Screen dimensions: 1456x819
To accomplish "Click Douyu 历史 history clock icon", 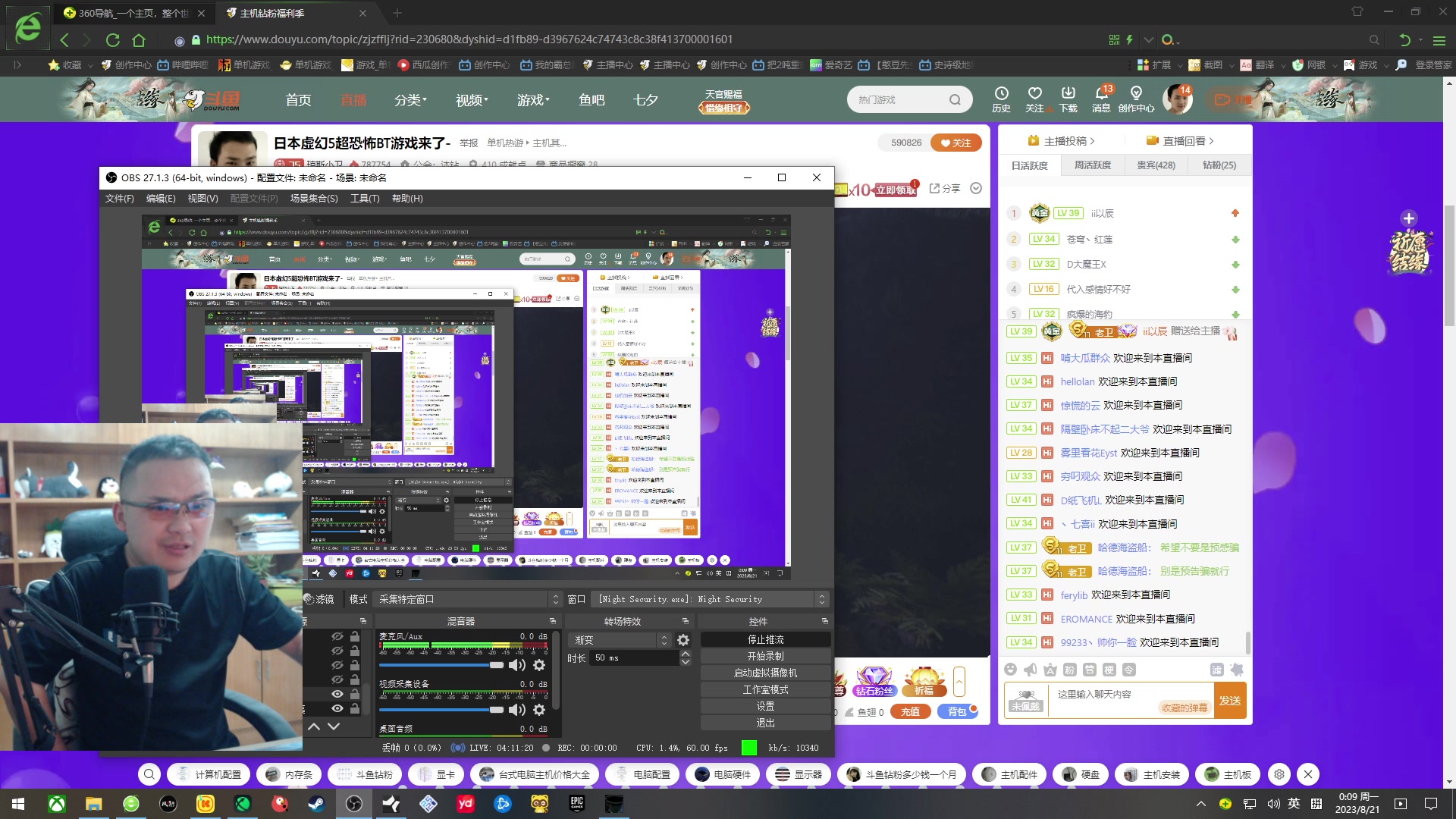I will [1001, 93].
